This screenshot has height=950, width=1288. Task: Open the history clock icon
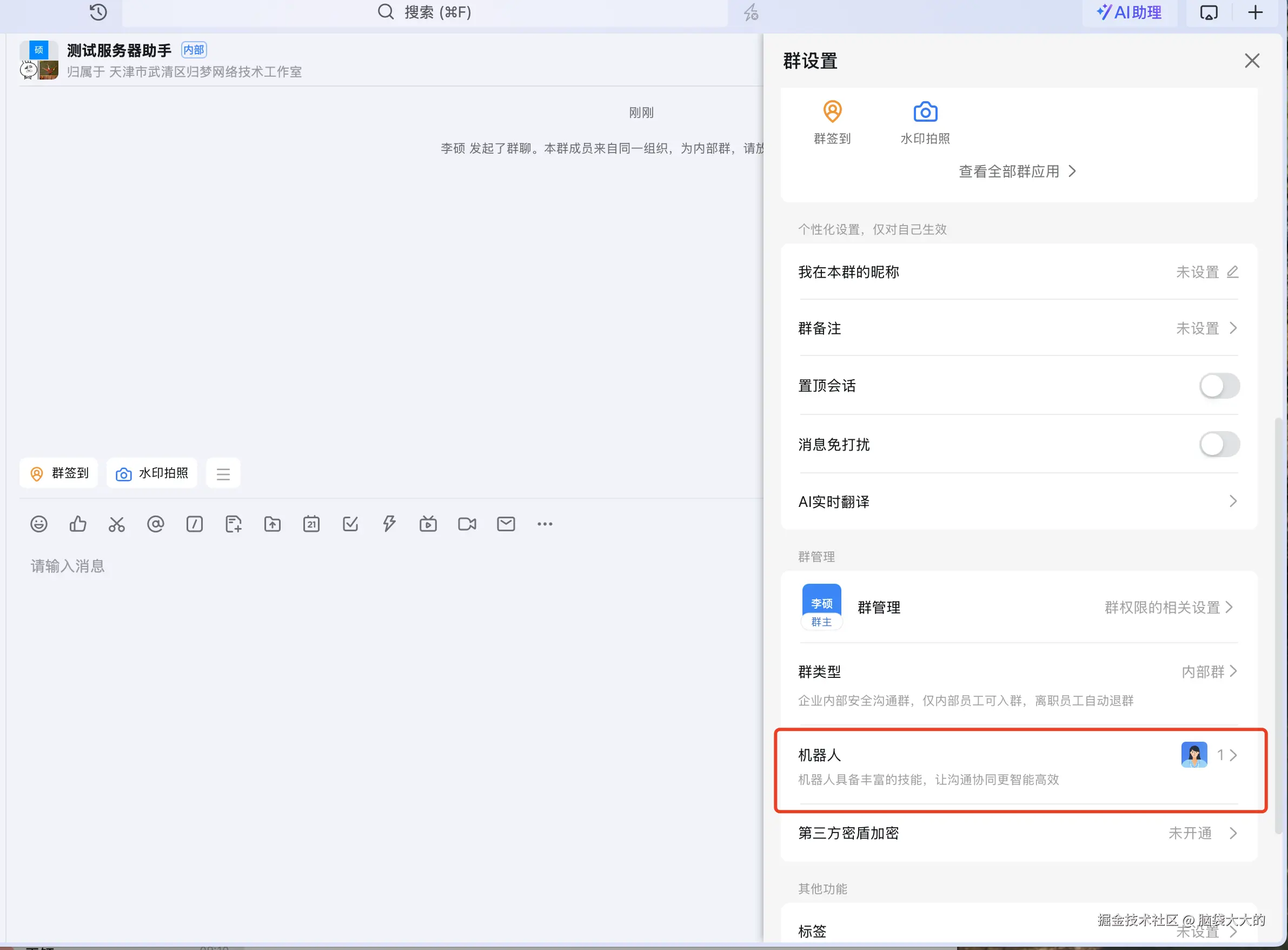(98, 12)
